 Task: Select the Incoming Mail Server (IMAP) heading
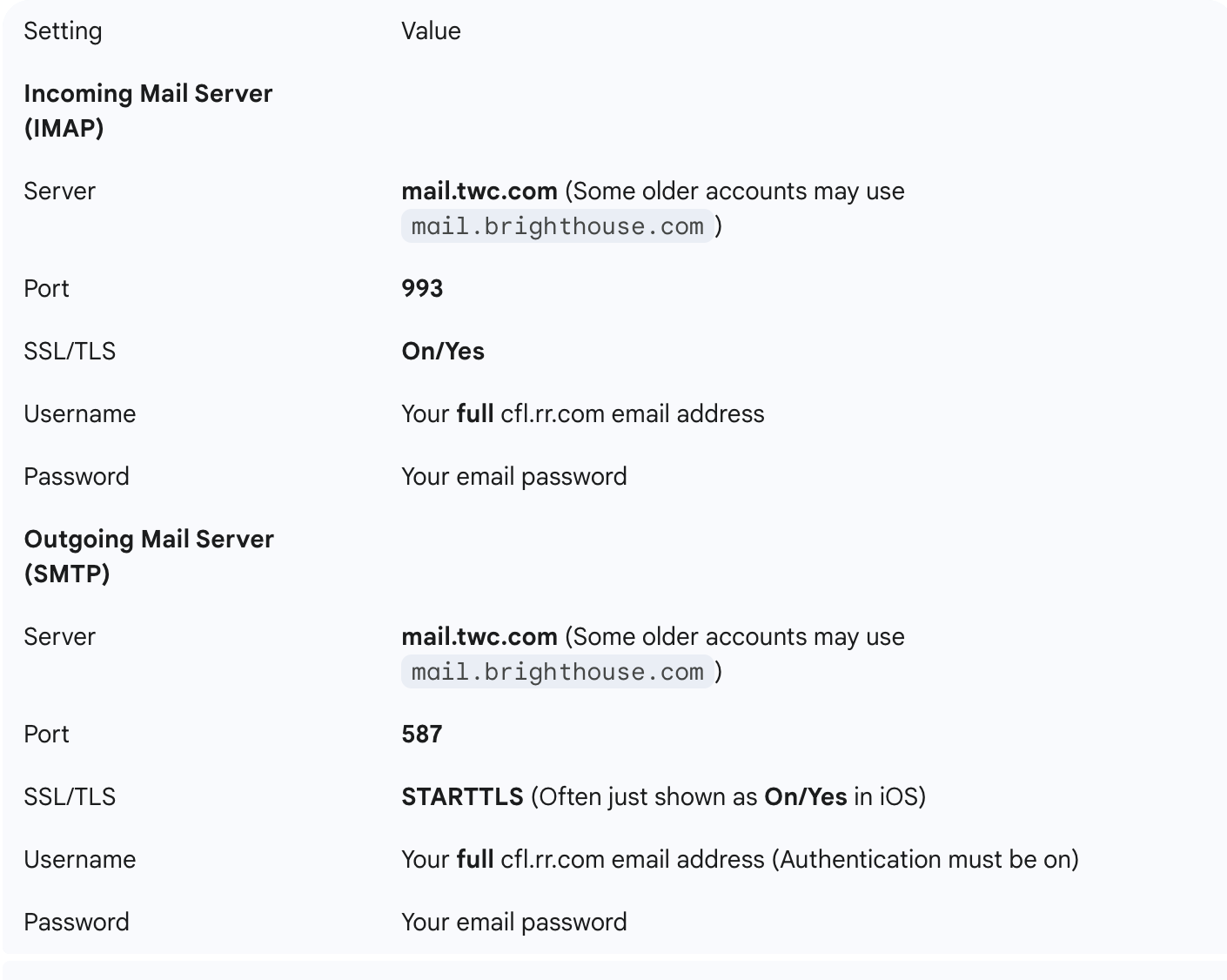tap(148, 111)
